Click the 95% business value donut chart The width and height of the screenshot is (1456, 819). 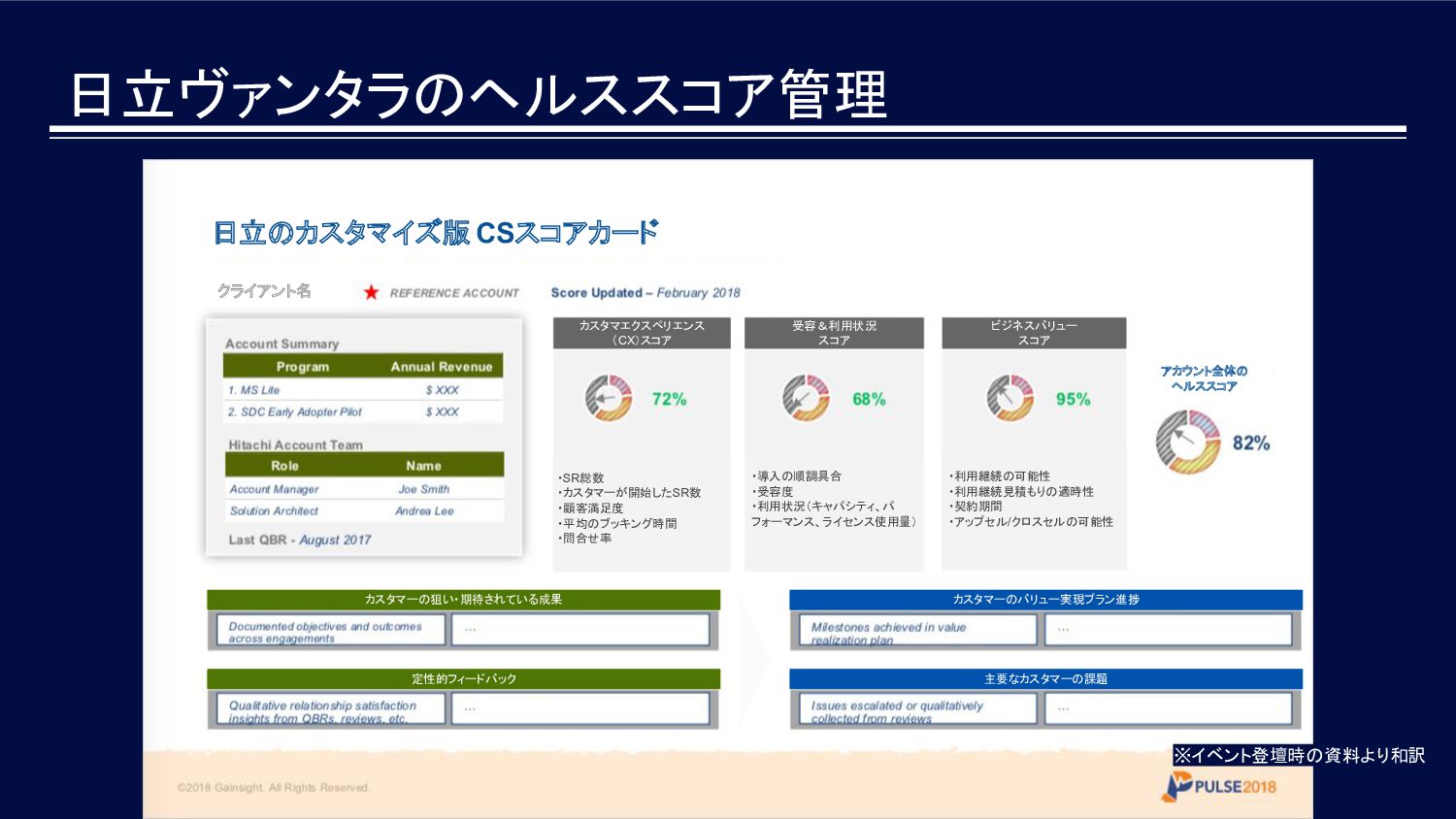coord(1010,398)
